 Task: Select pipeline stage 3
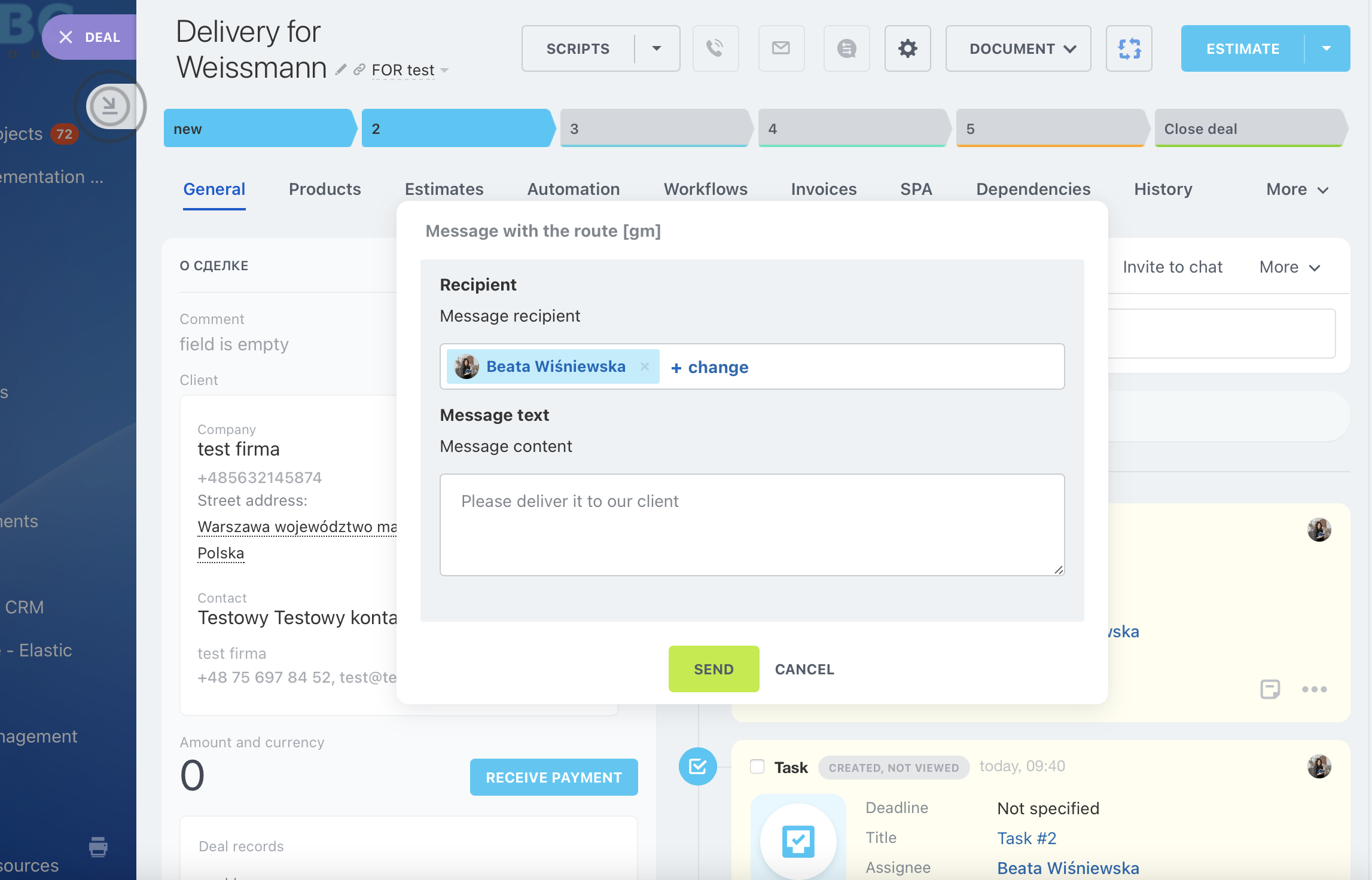tap(653, 129)
